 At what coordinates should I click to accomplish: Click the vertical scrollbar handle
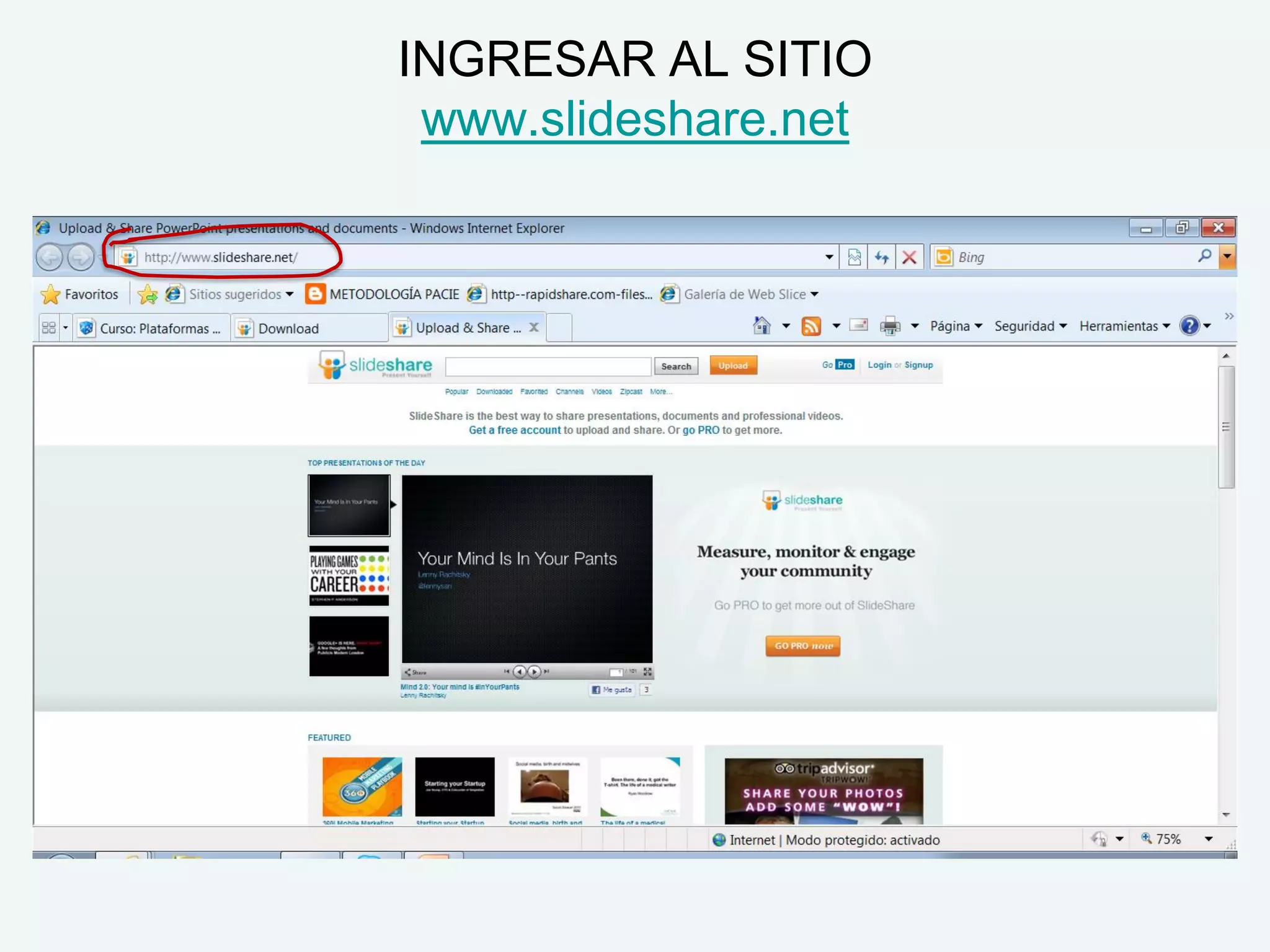click(1226, 427)
